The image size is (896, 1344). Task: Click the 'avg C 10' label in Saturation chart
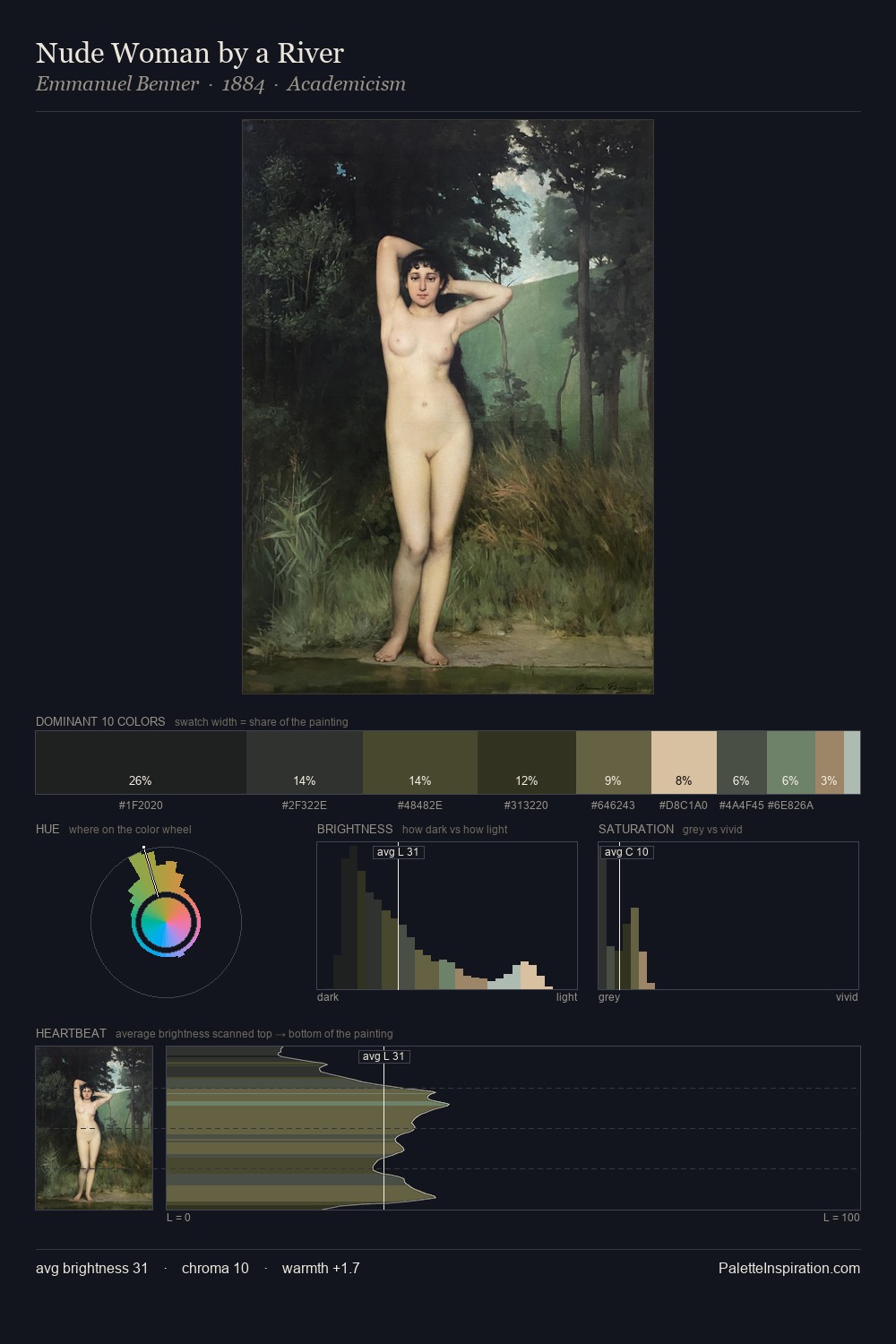626,852
